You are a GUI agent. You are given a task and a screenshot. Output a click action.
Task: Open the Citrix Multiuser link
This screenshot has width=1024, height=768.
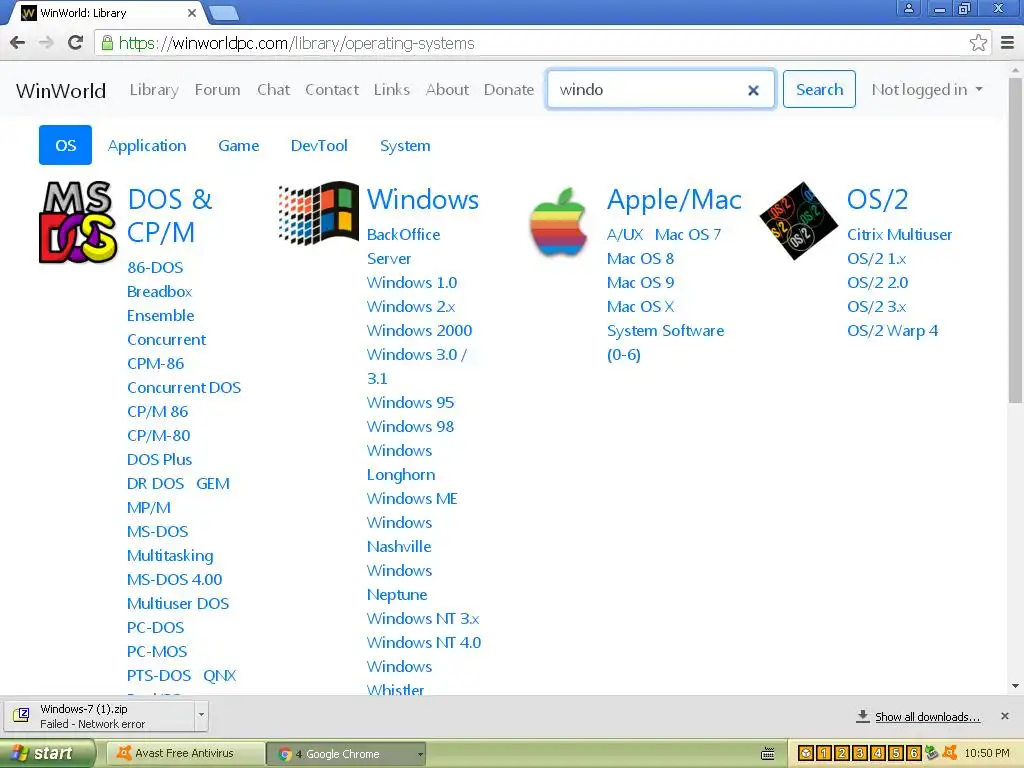coord(899,234)
